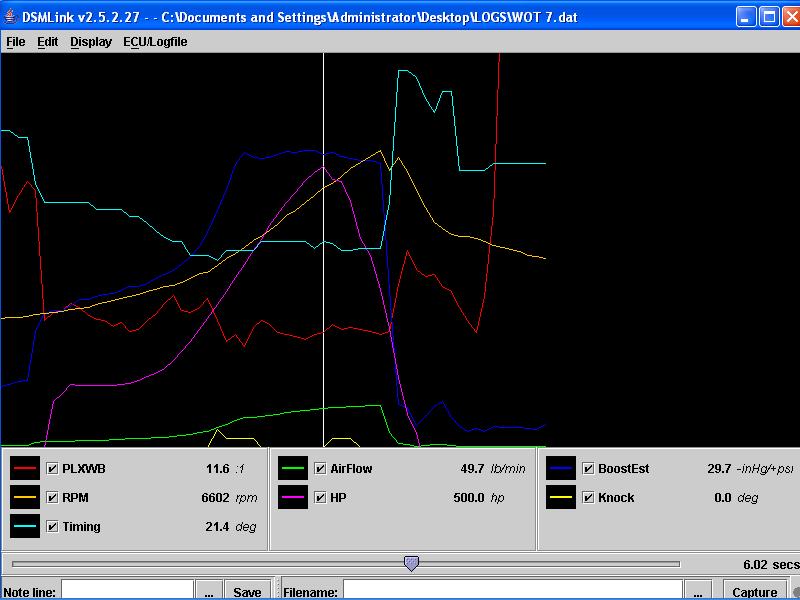Click the Knock yellow line color swatch
The image size is (800, 600).
pos(562,497)
